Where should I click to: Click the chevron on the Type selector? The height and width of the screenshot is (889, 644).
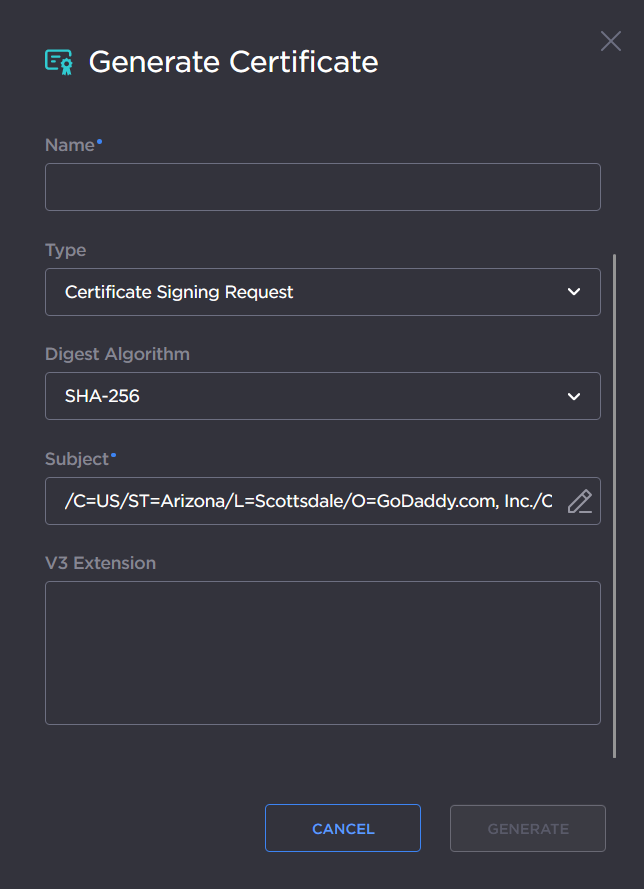coord(574,291)
